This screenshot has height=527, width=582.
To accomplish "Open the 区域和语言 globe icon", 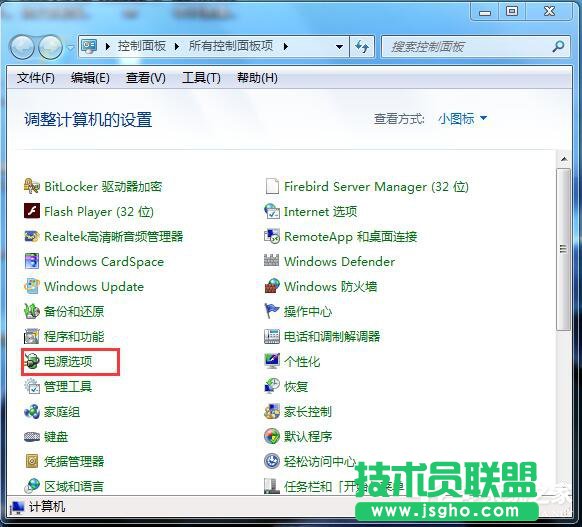I will pos(32,486).
